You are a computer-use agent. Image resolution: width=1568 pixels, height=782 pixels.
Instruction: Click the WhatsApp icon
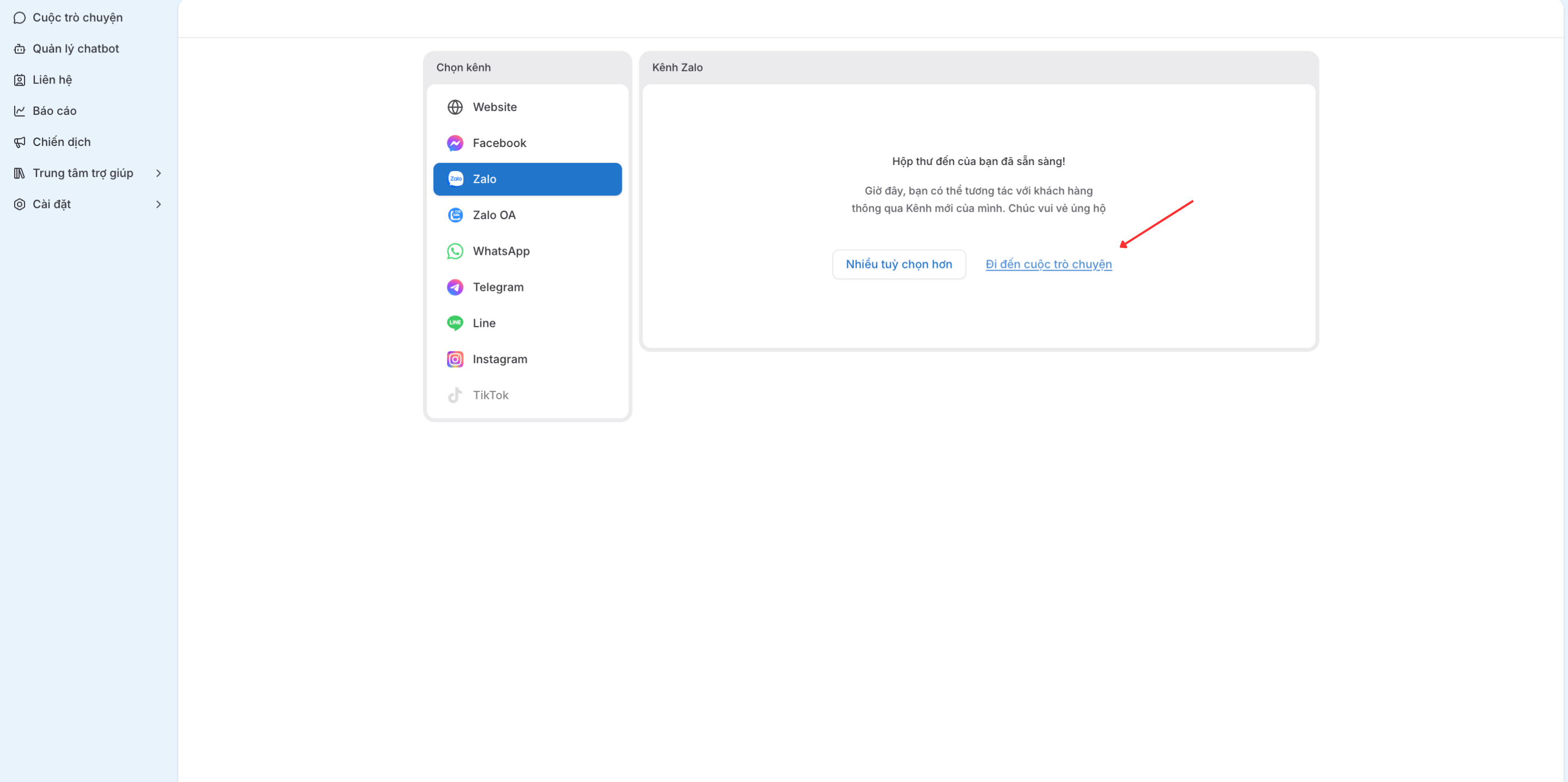pos(455,251)
